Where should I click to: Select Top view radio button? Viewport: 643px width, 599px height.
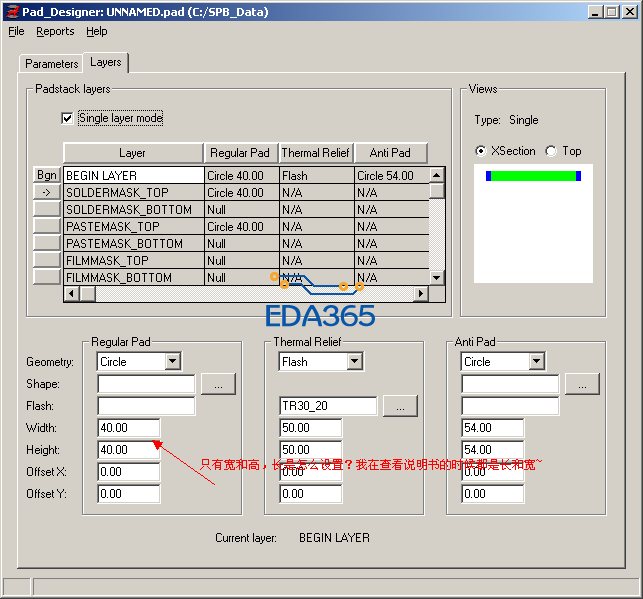pos(551,151)
